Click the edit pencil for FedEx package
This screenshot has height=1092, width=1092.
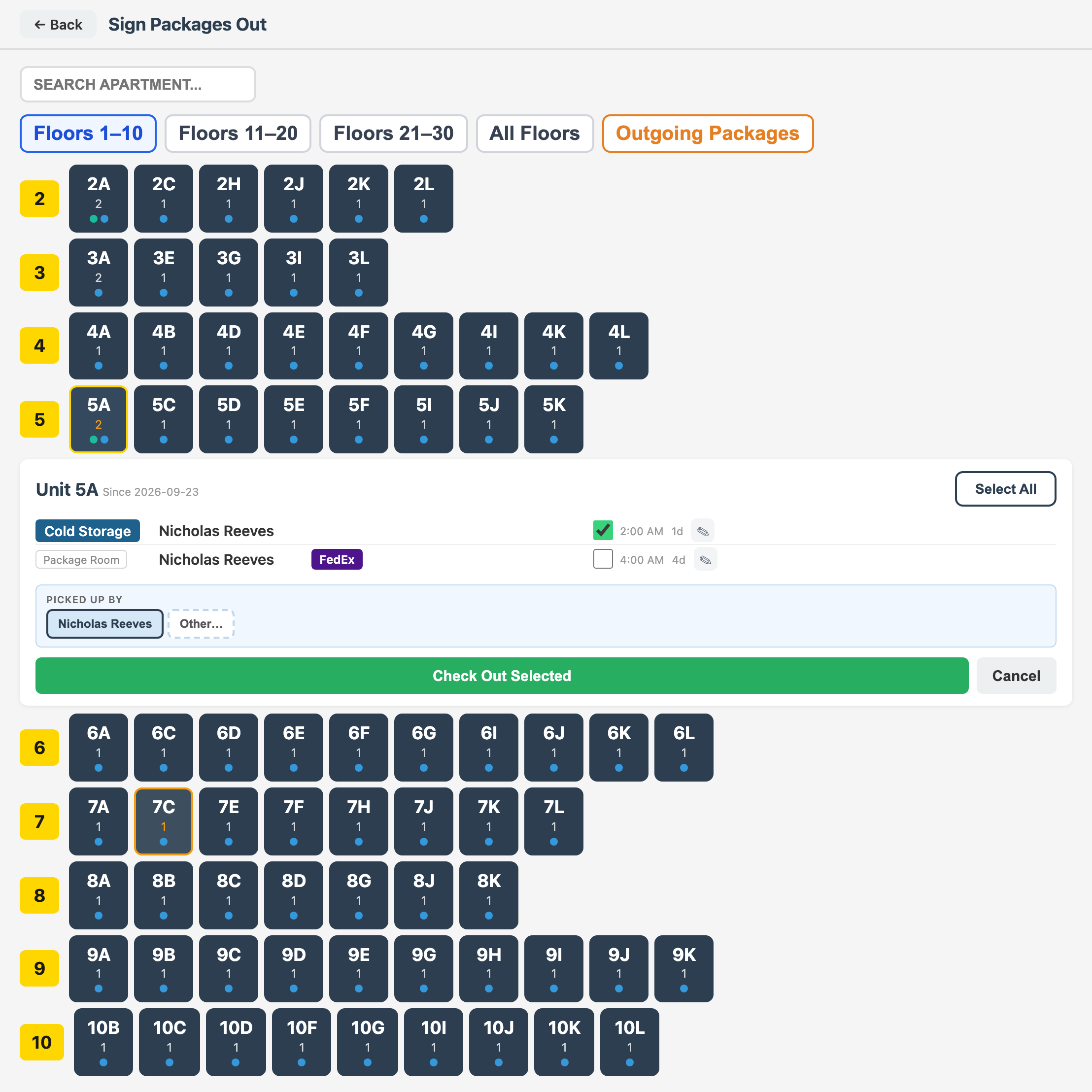[705, 560]
